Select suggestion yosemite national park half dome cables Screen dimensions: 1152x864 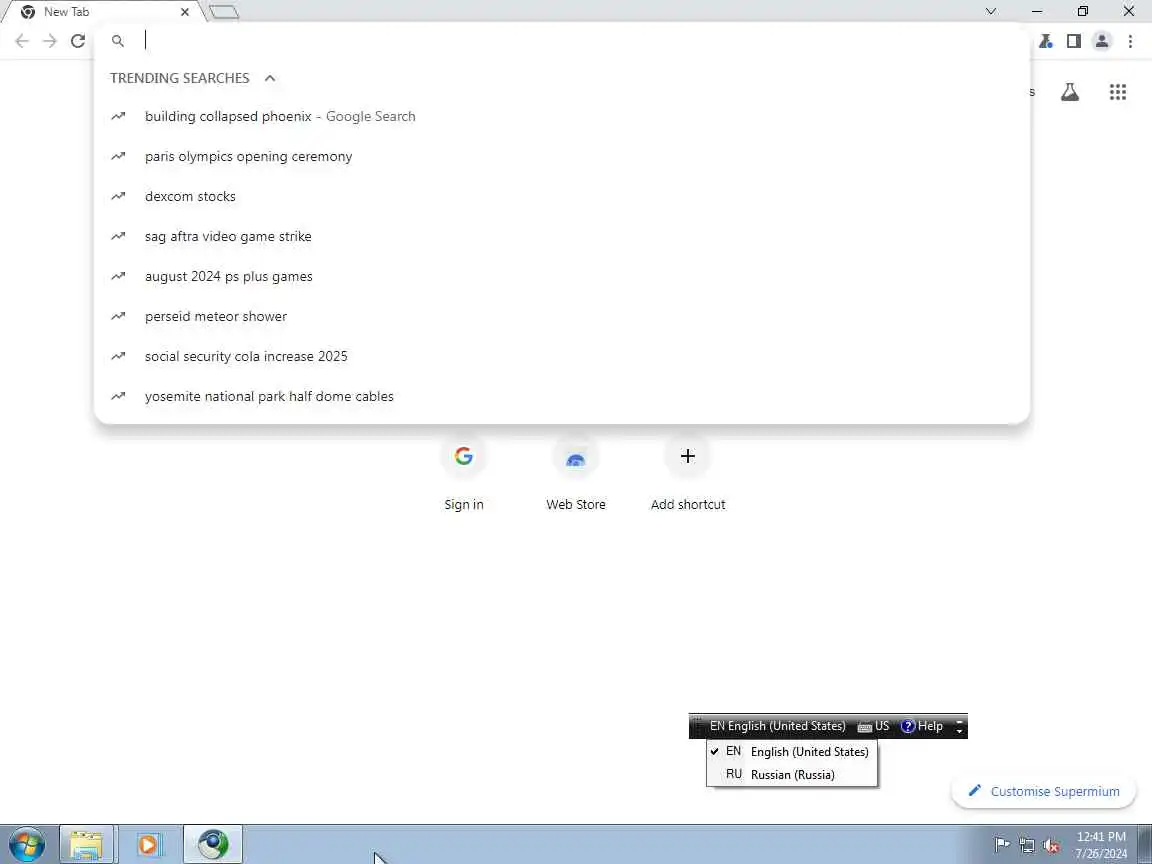562,397
